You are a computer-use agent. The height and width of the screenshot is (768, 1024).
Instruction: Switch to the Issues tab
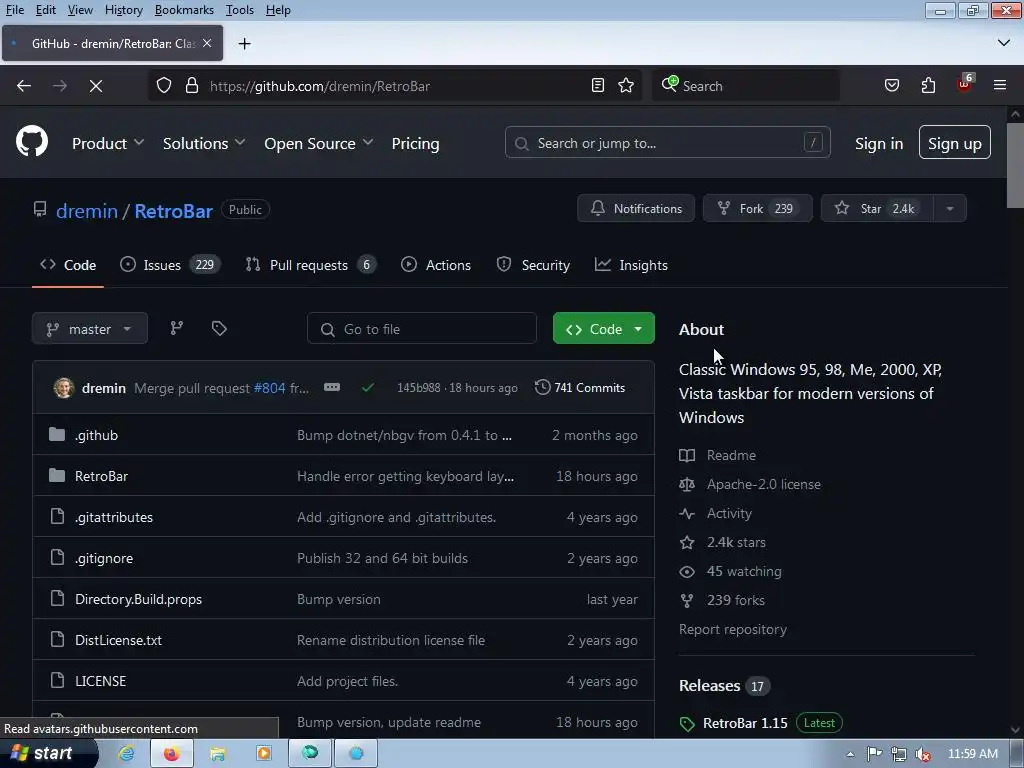pos(170,265)
